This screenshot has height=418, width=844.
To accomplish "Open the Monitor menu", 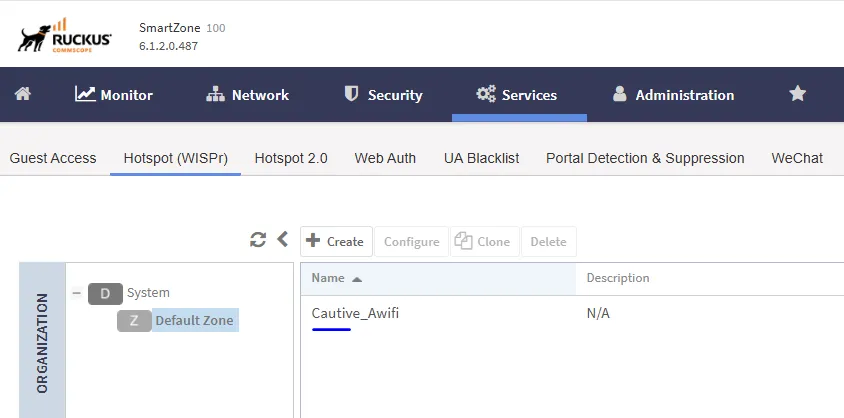I will 114,95.
